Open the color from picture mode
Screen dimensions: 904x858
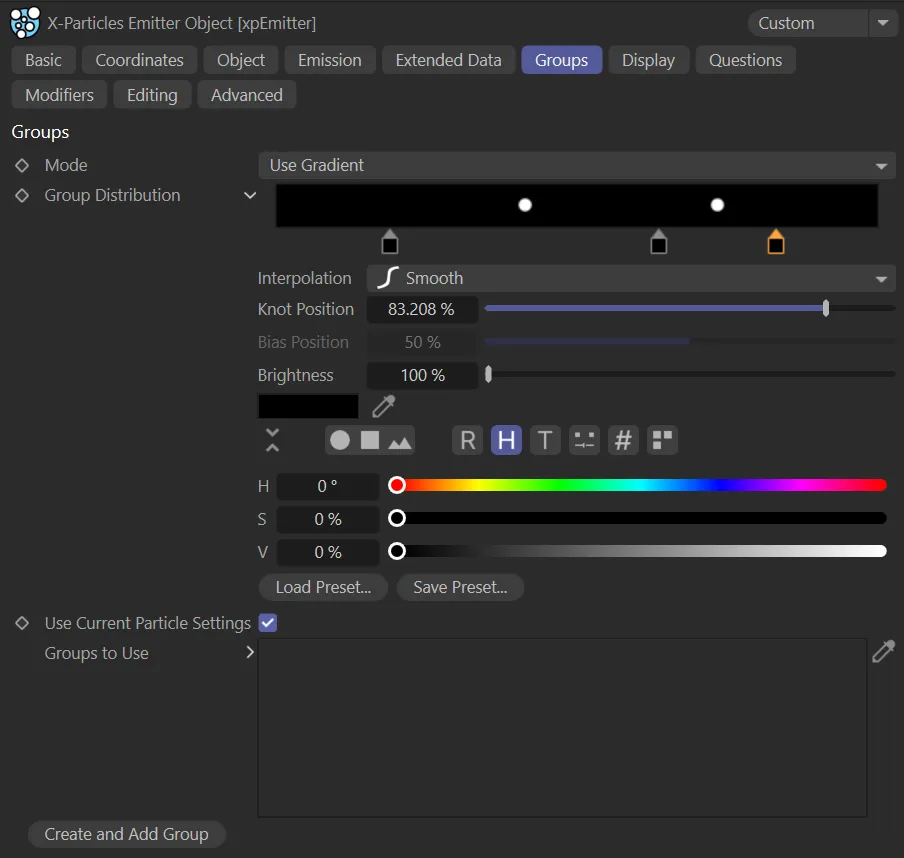tap(400, 440)
